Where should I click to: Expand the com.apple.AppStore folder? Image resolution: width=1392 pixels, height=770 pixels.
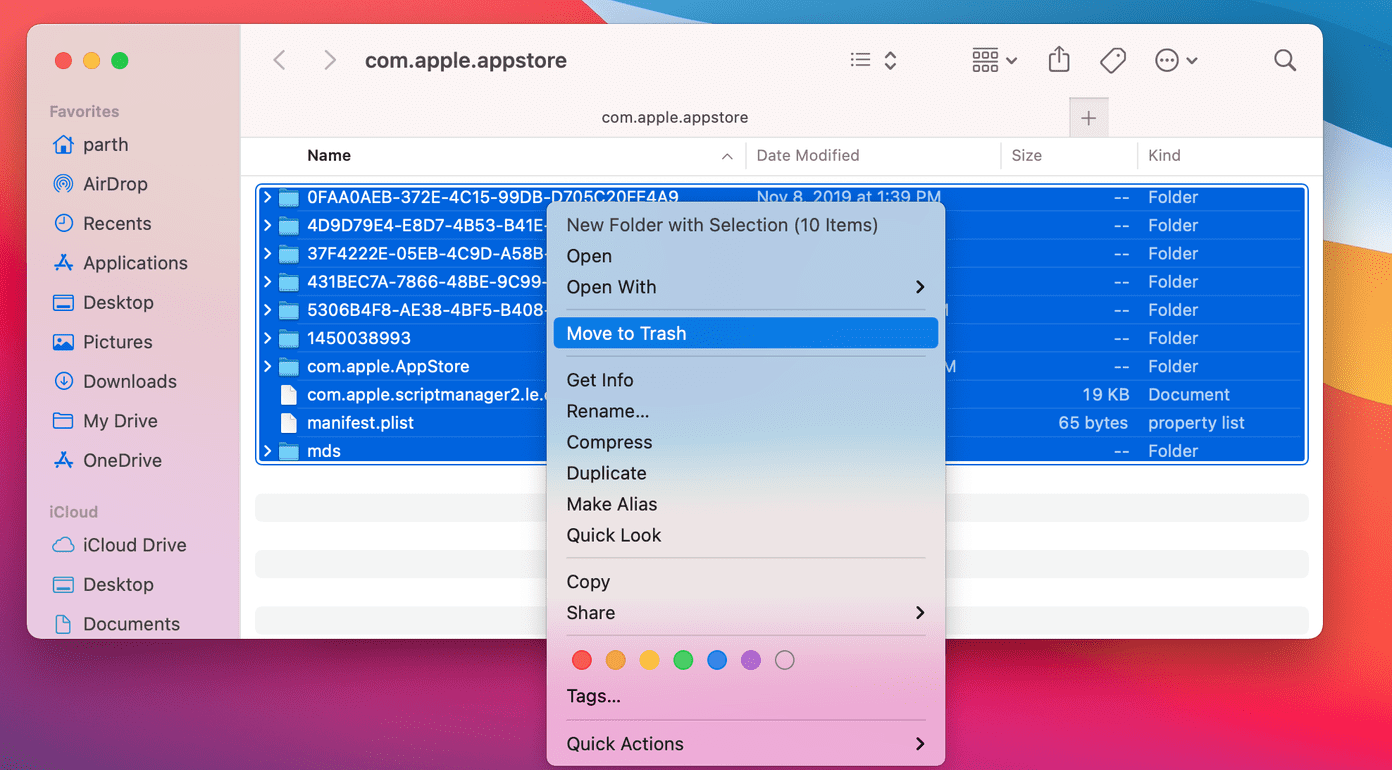(x=267, y=366)
